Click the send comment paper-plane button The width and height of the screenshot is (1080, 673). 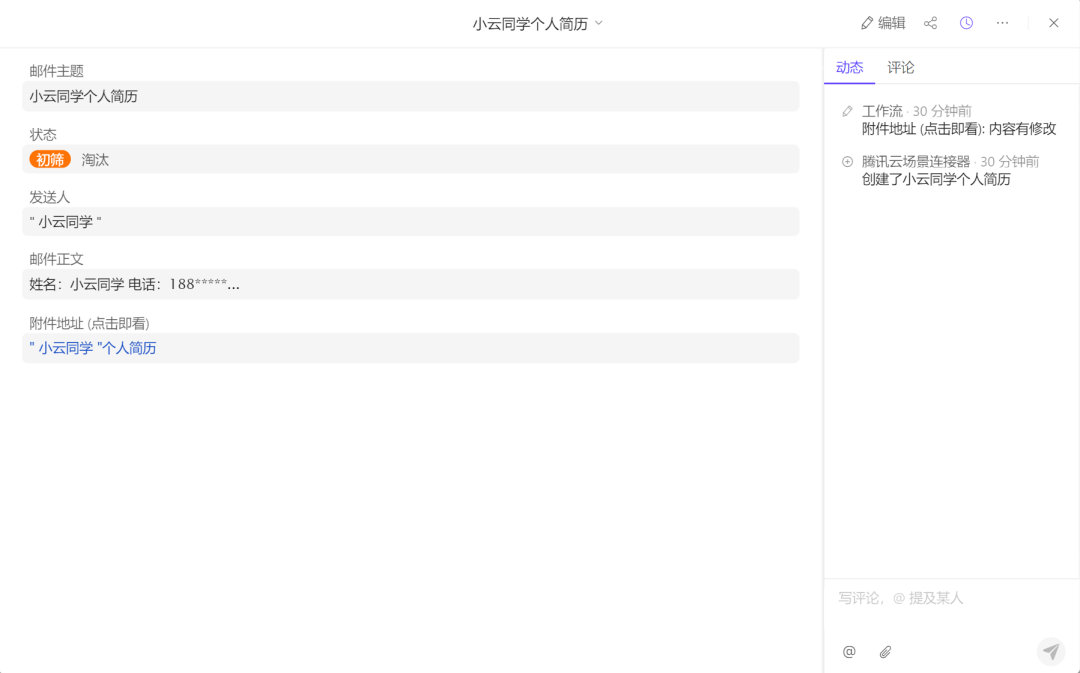(1051, 651)
